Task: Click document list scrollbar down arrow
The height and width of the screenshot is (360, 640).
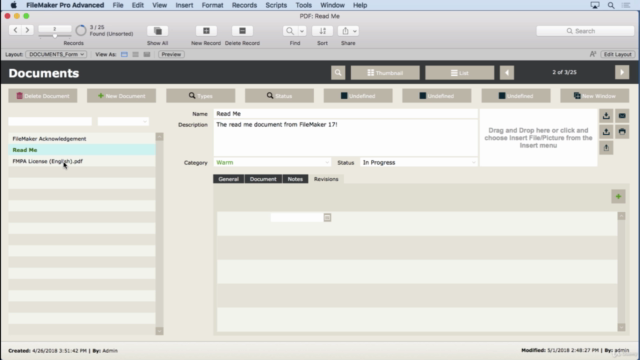Action: (x=160, y=331)
